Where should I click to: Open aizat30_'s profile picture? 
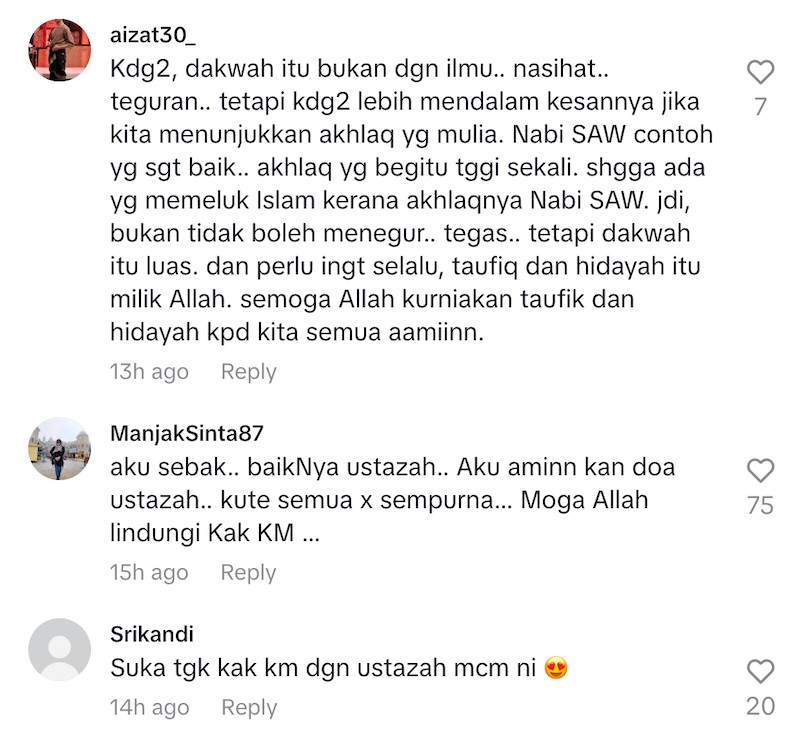point(60,50)
